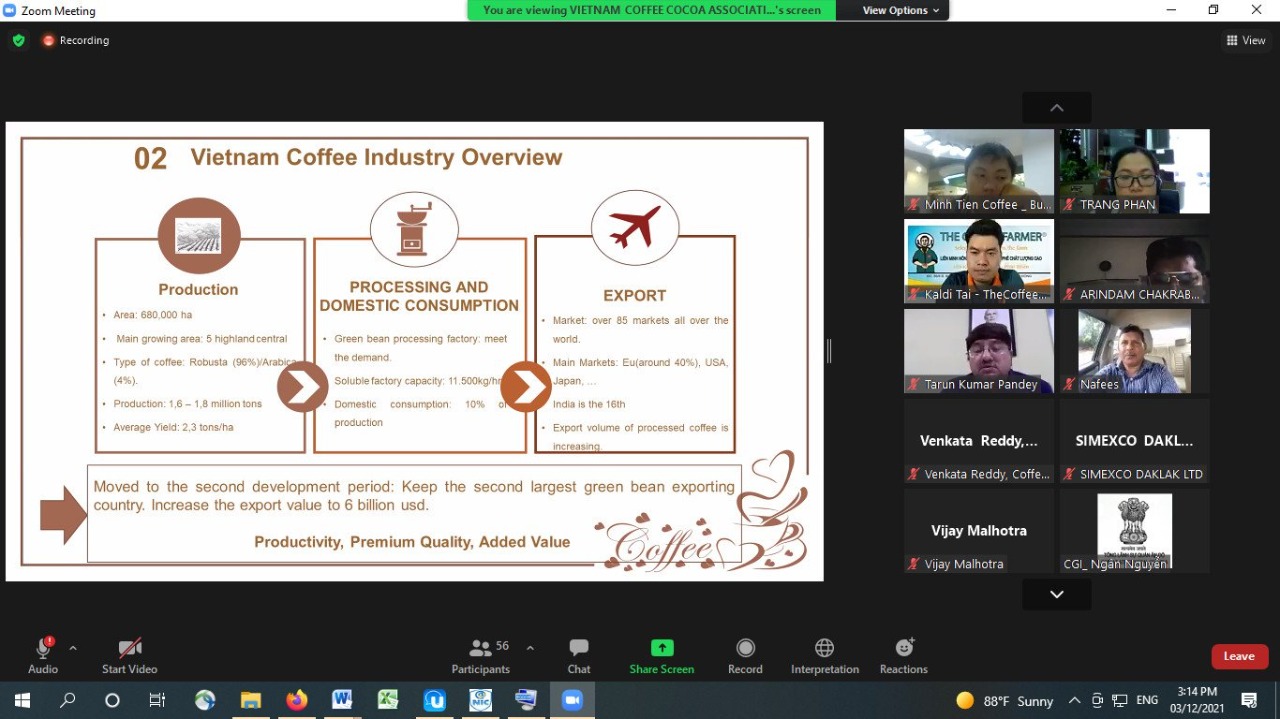Click the Production field image icon on the slide
The height and width of the screenshot is (719, 1280).
[199, 236]
